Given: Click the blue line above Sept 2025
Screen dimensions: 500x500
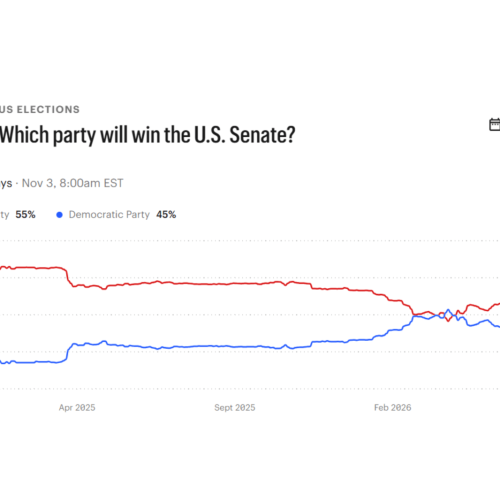Looking at the screenshot, I should [235, 346].
